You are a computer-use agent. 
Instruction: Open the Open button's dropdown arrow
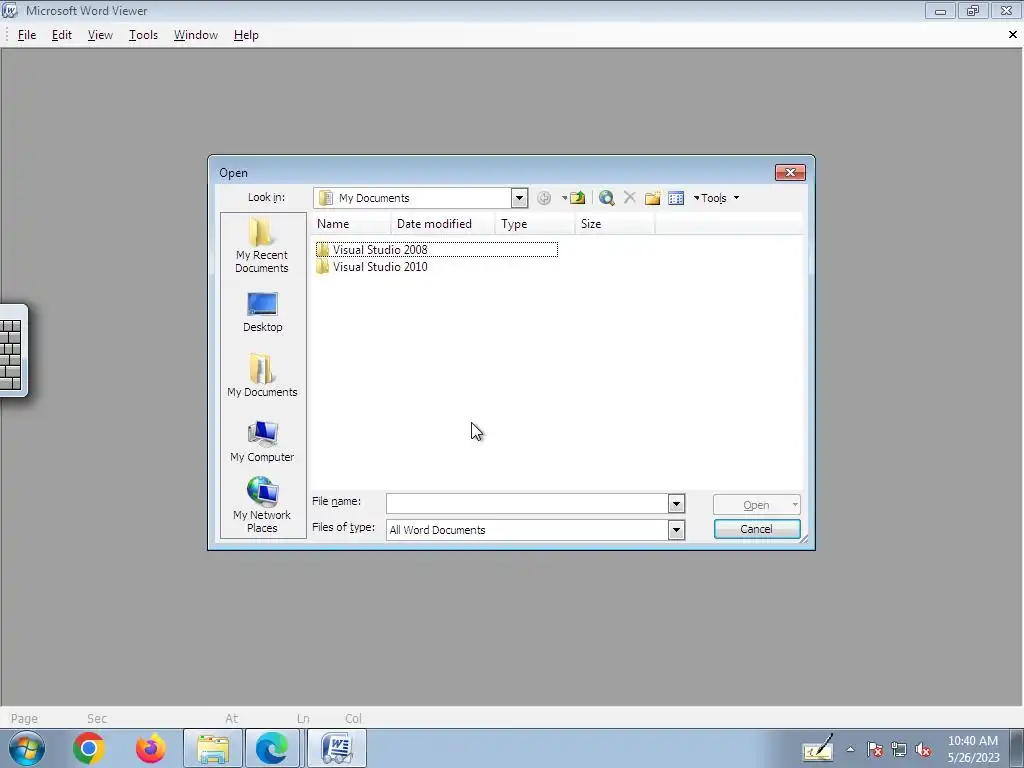pyautogui.click(x=795, y=504)
